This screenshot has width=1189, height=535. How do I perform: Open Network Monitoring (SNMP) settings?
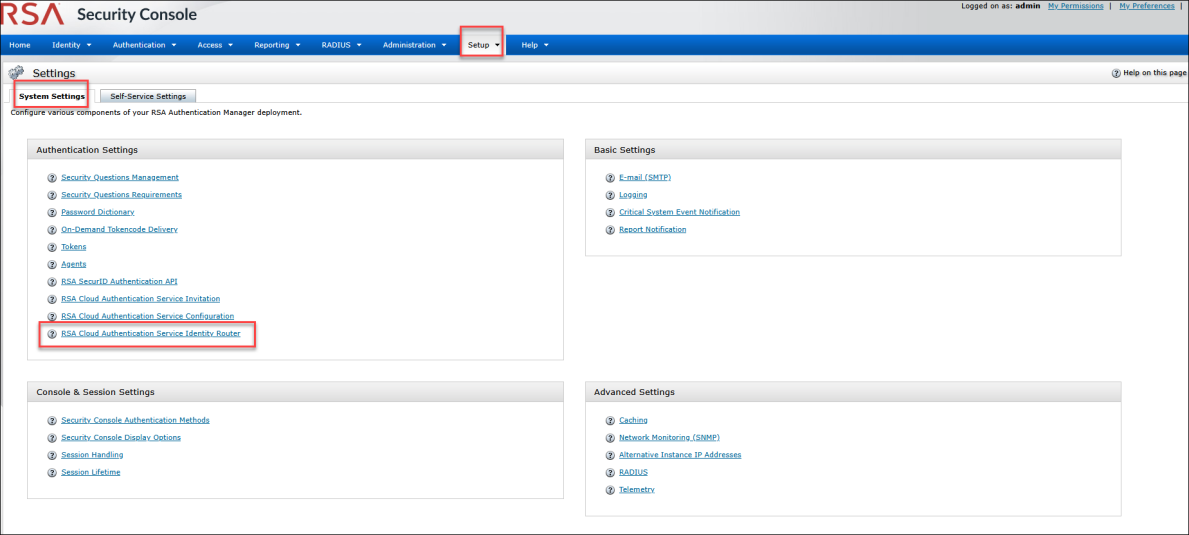(x=669, y=438)
